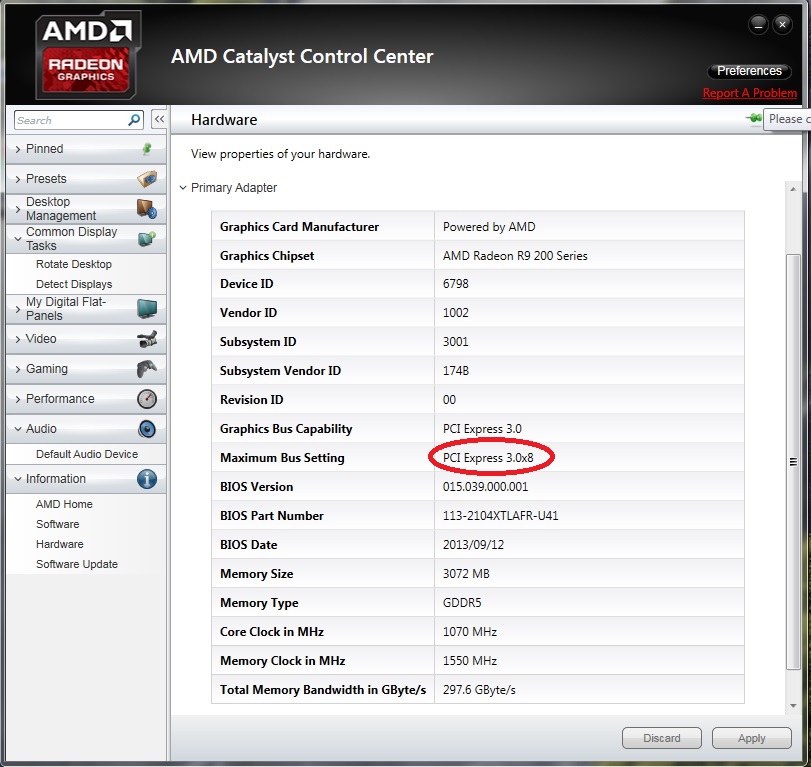Open Rotate Desktop page
Viewport: 811px width, 767px height.
click(x=74, y=264)
